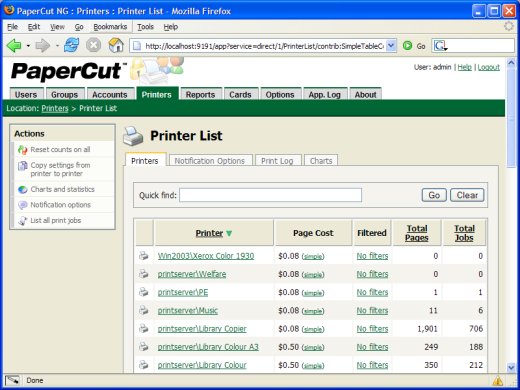
Task: Click the Reset counts on all icon
Action: tap(23, 150)
